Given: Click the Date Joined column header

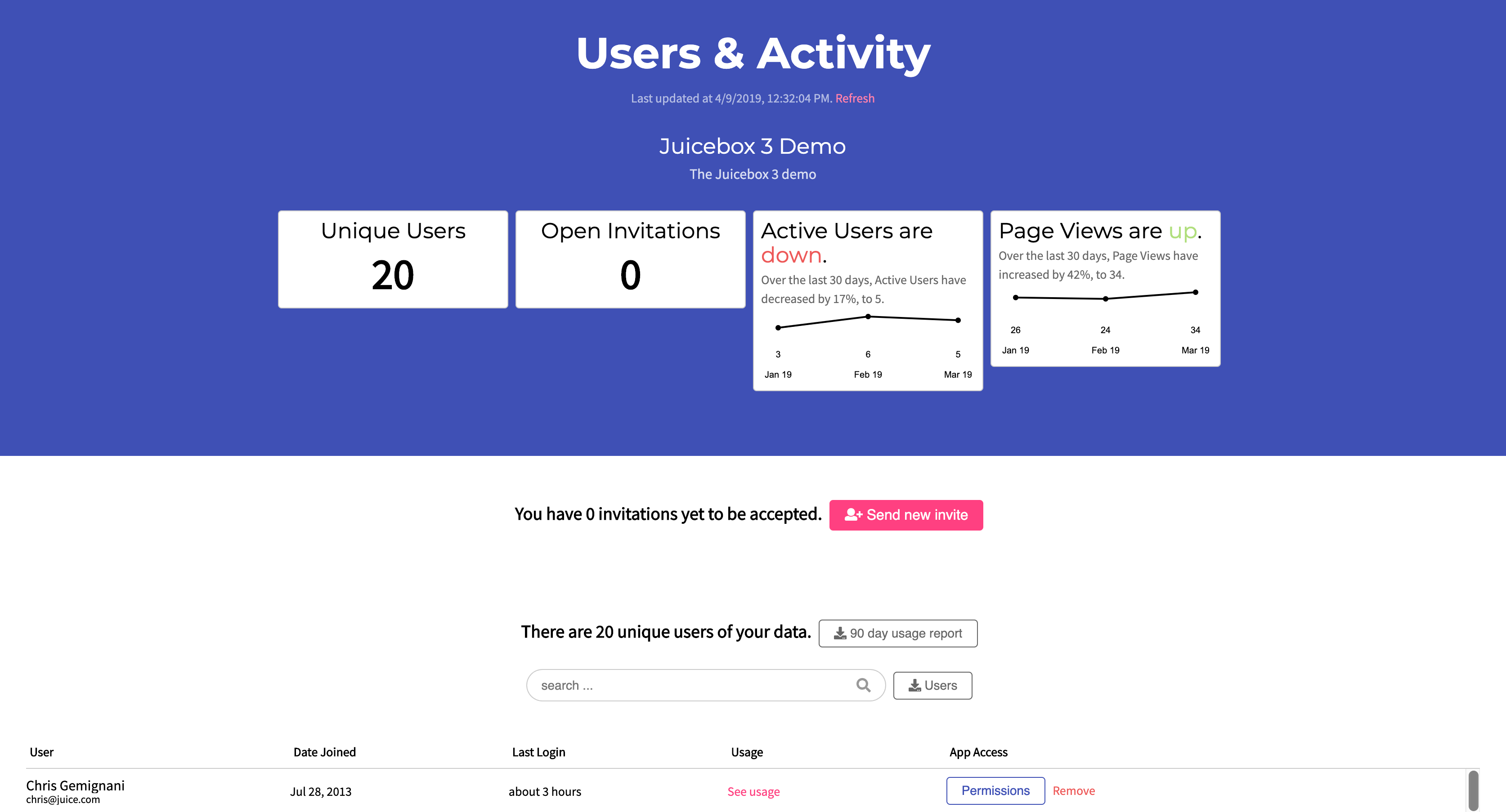Looking at the screenshot, I should coord(324,752).
